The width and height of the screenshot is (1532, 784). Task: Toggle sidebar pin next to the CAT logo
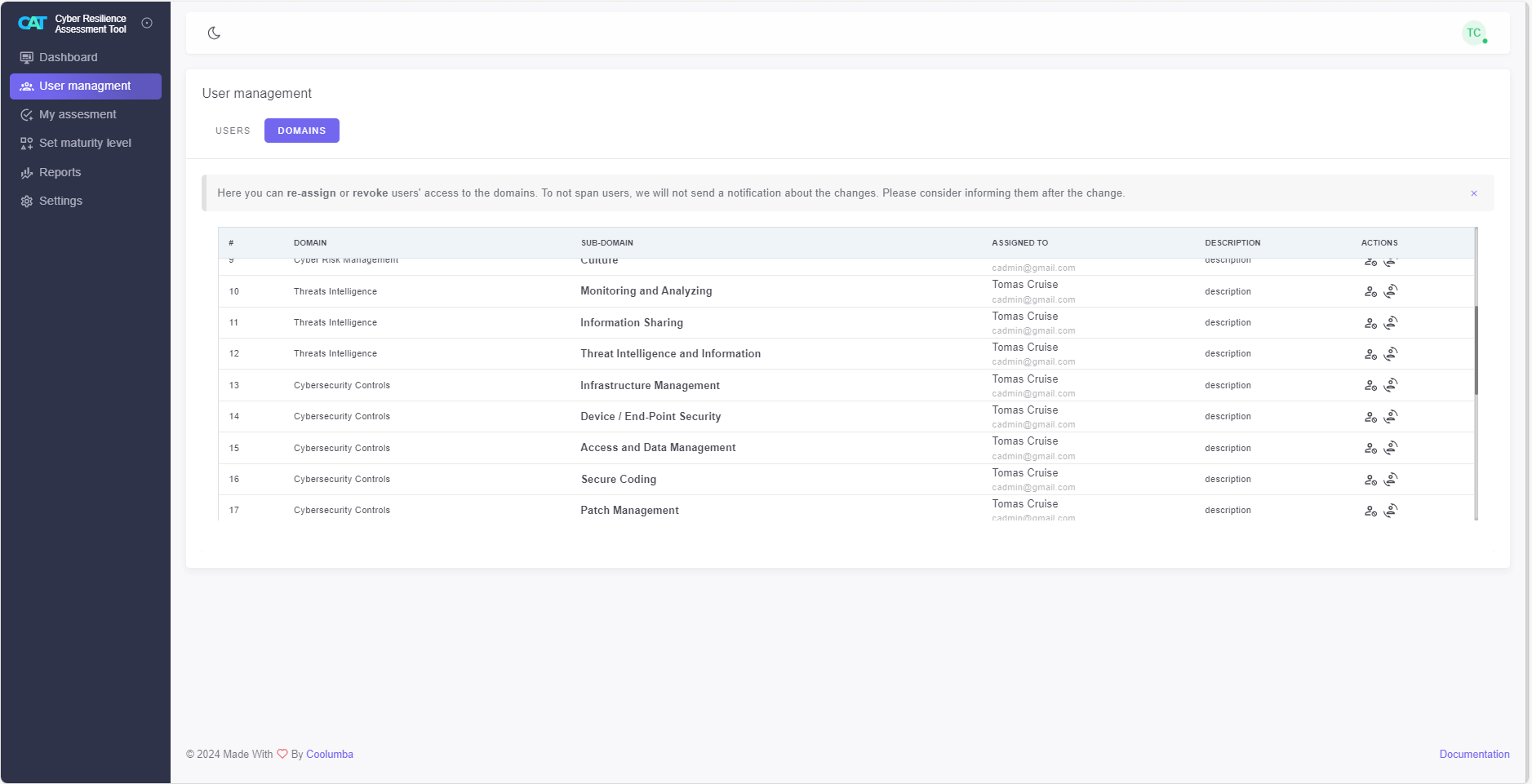(147, 24)
